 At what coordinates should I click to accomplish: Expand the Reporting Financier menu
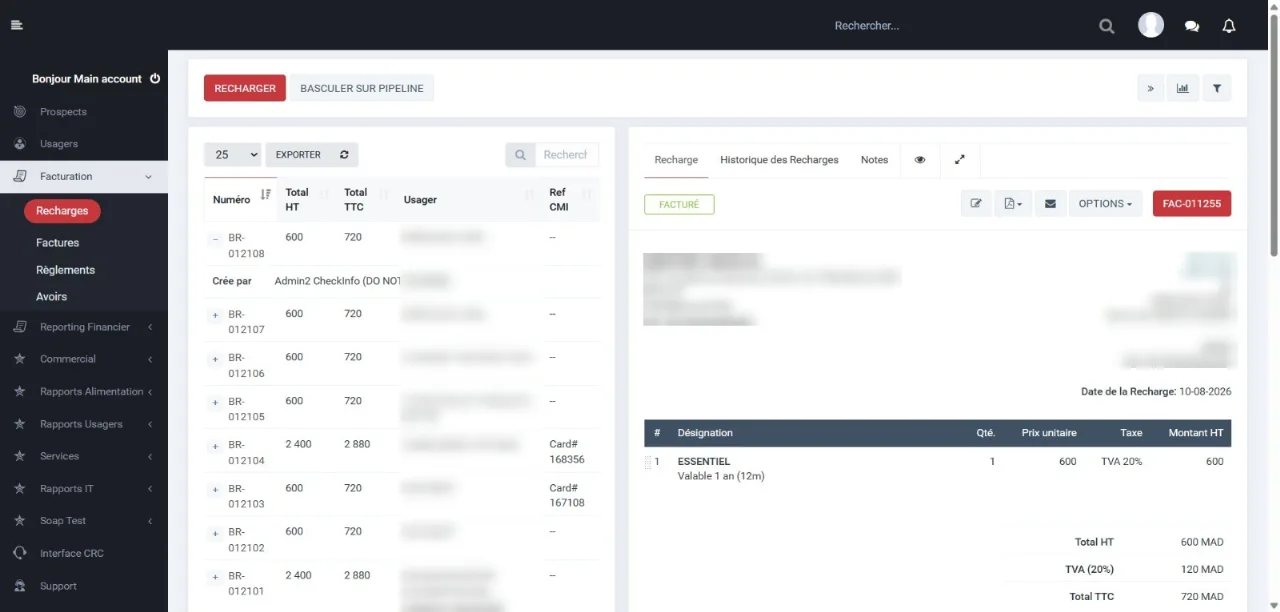tap(84, 327)
